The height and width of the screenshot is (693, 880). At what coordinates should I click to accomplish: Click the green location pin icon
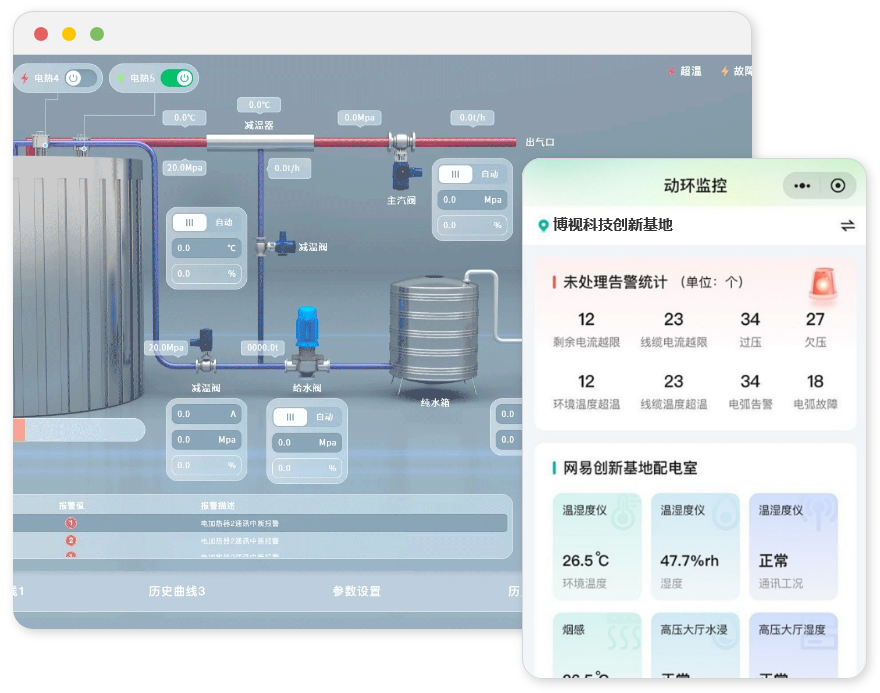click(544, 226)
